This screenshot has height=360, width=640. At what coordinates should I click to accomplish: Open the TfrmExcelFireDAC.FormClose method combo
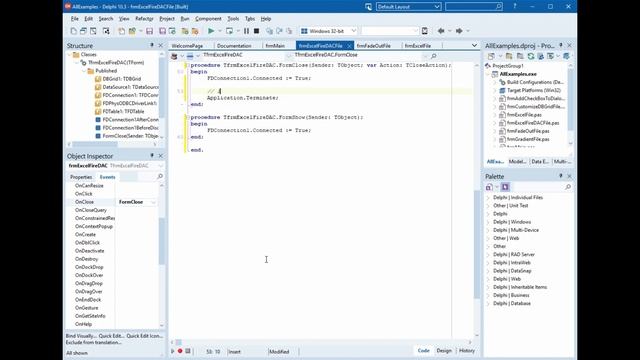(424, 55)
